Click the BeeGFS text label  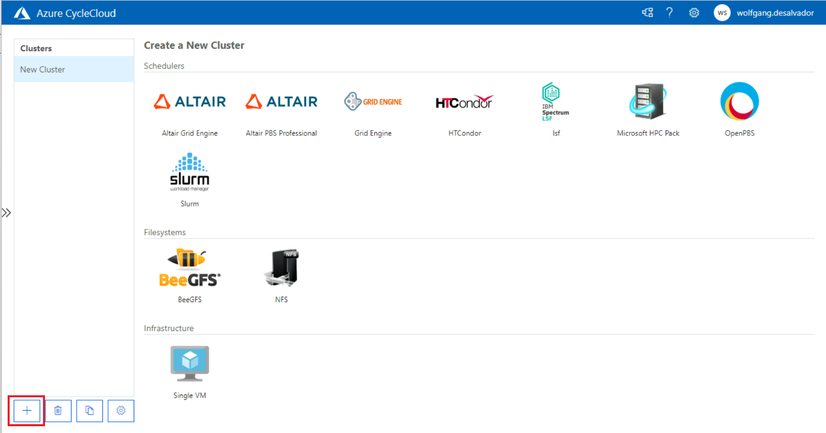pos(190,300)
